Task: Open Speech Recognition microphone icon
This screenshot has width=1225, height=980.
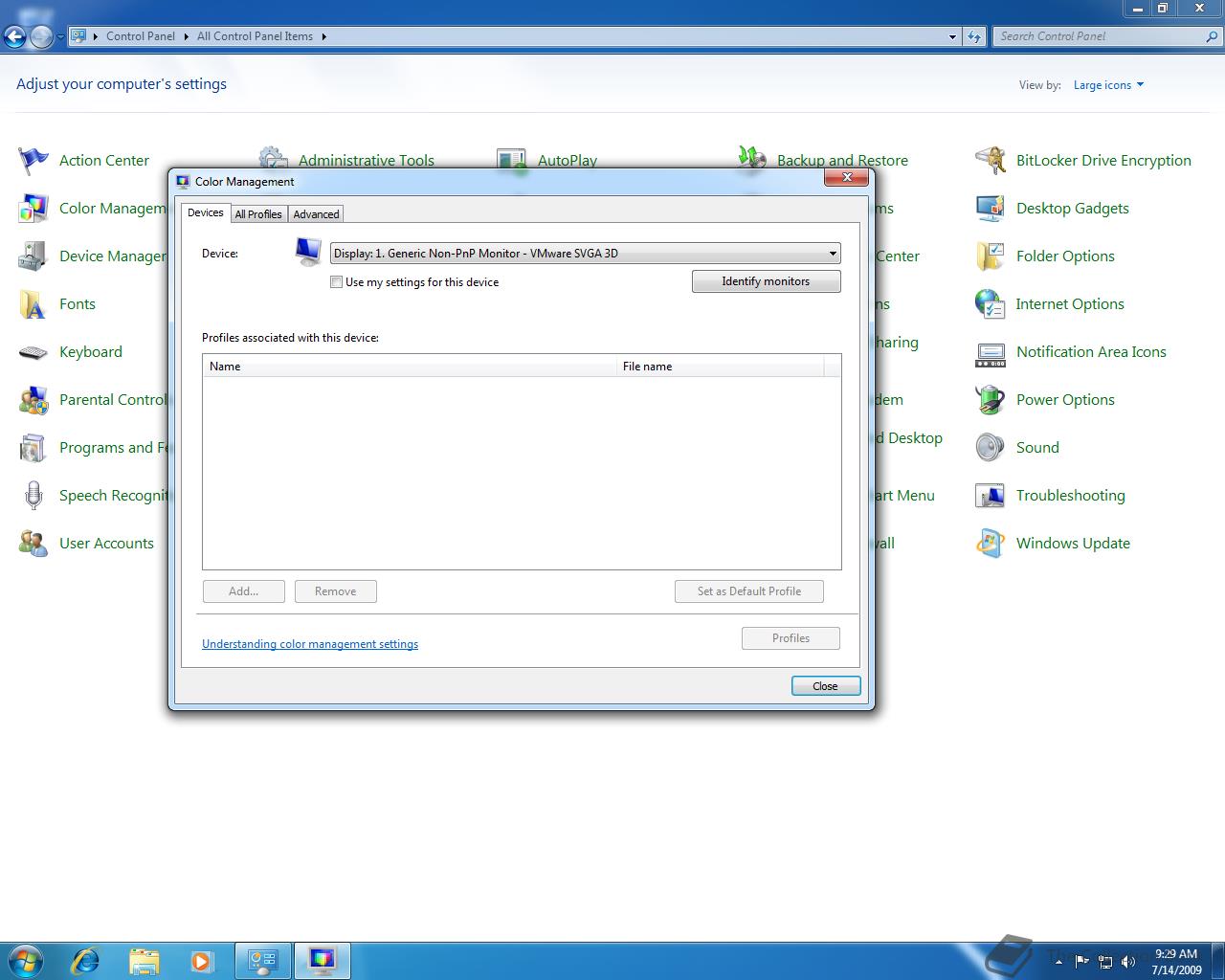Action: tap(33, 495)
